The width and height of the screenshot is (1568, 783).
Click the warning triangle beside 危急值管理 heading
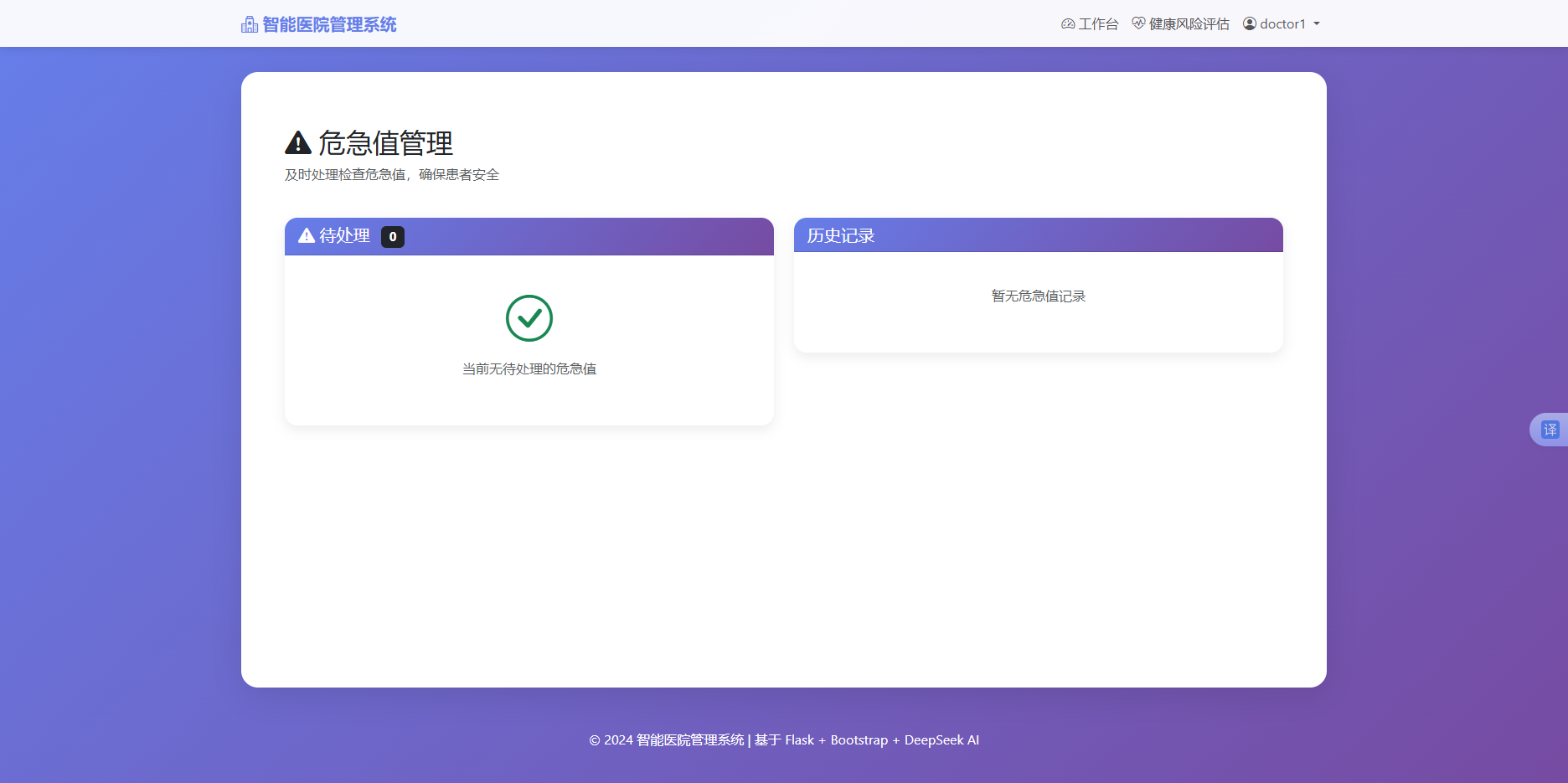(297, 142)
